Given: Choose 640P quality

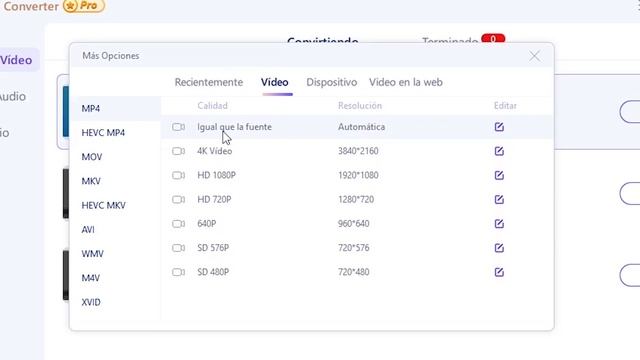Looking at the screenshot, I should (x=207, y=224).
